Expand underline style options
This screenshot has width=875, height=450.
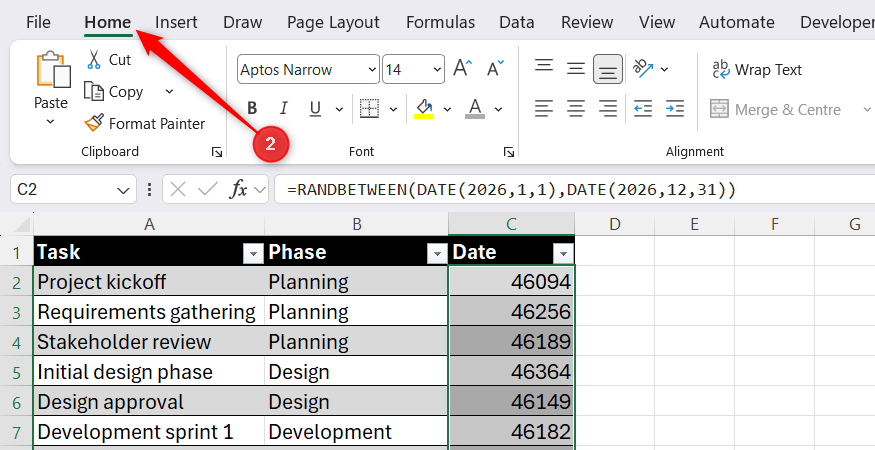click(339, 109)
